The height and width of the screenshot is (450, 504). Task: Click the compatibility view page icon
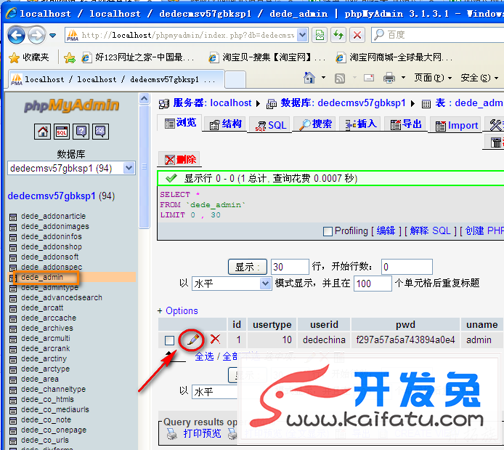click(319, 35)
